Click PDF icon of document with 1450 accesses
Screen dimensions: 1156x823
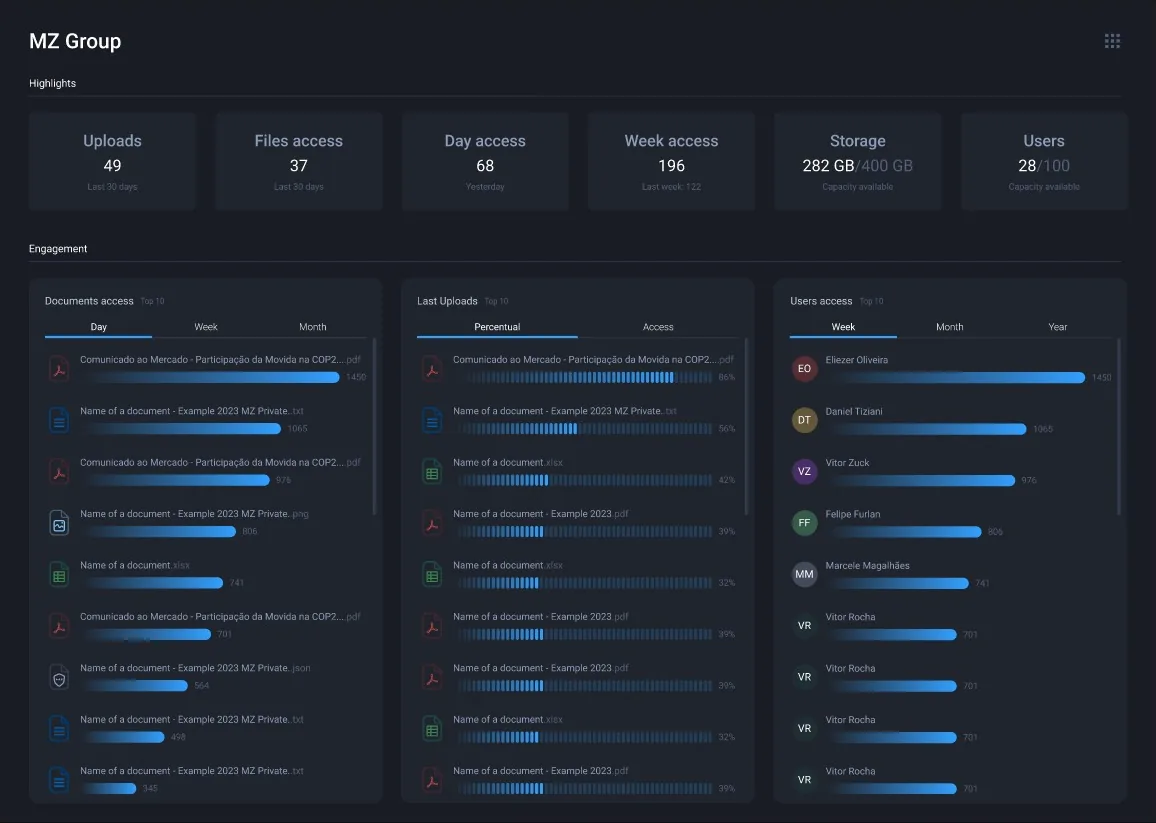59,368
